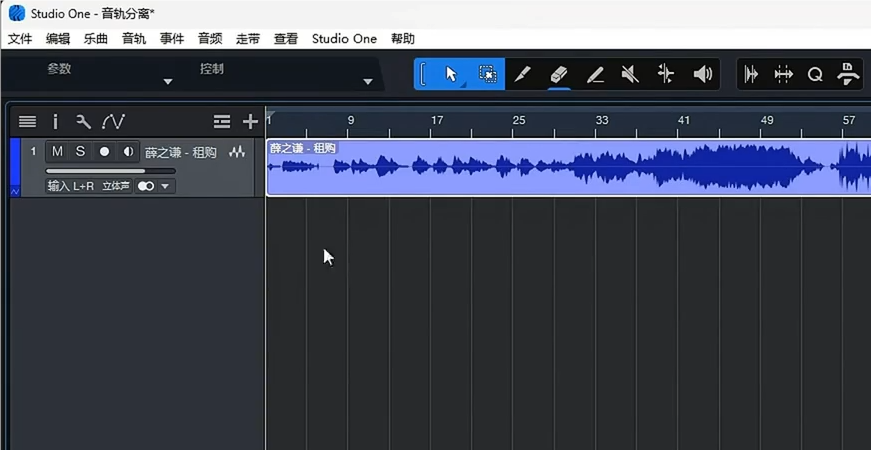This screenshot has width=871, height=450.
Task: Click bar 49 on the timeline ruler
Action: 767,120
